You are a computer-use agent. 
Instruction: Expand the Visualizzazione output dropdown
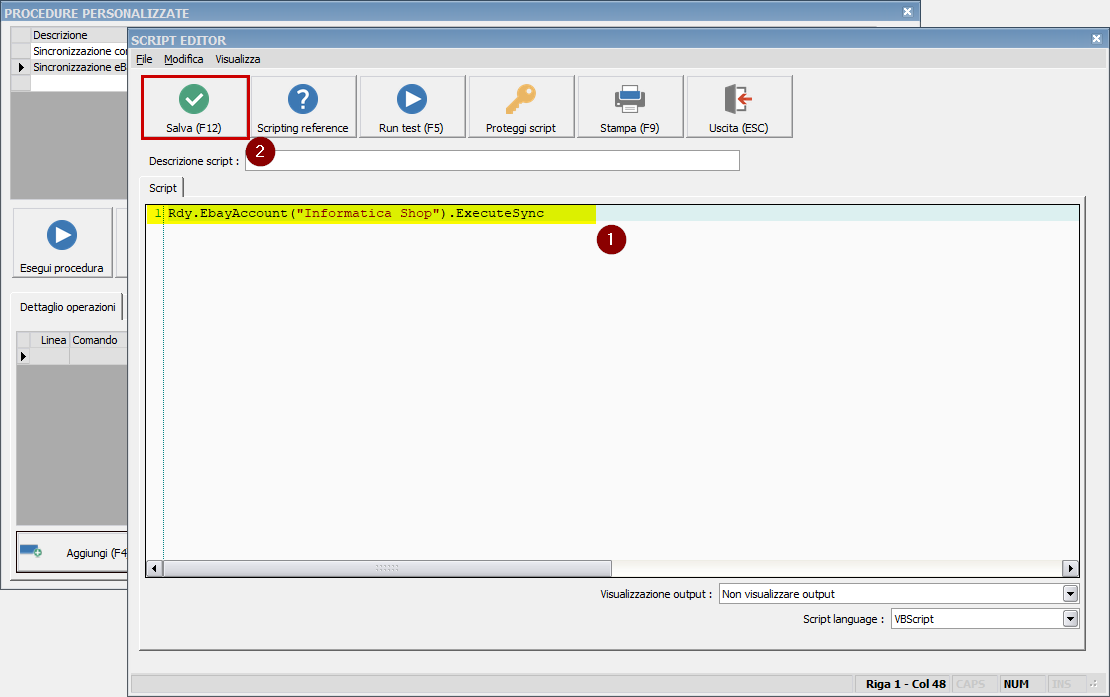[1071, 594]
